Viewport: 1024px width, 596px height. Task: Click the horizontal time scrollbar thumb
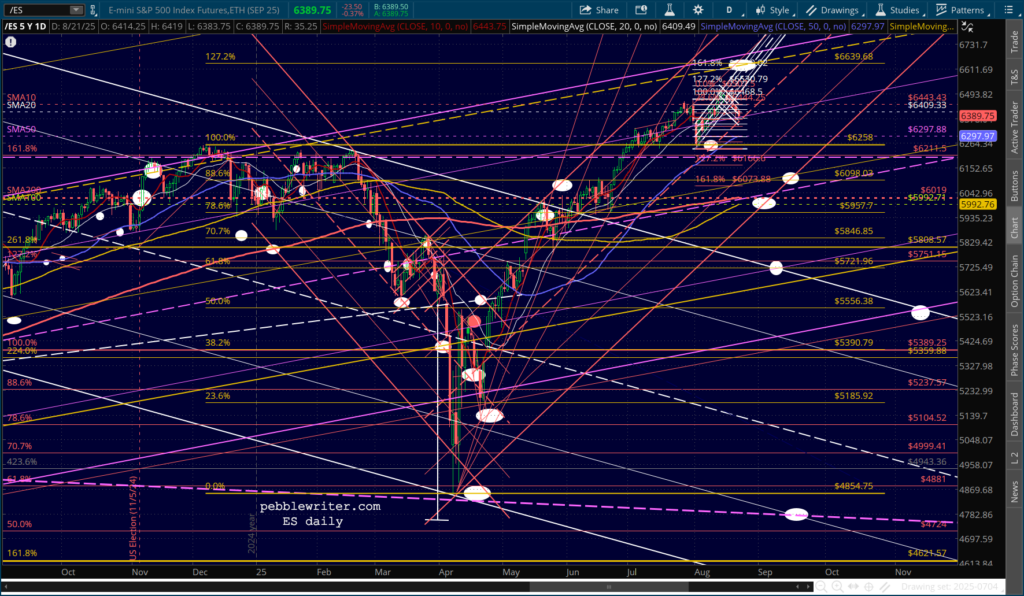[609, 587]
